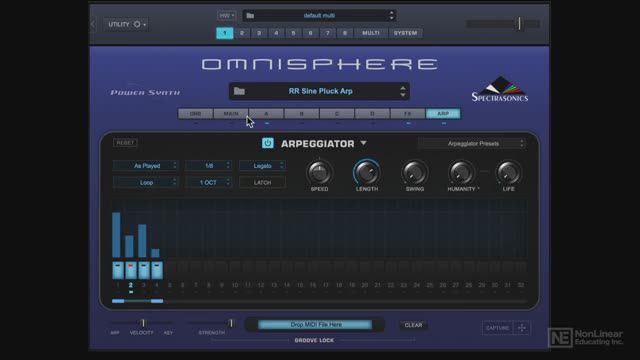This screenshot has height=360, width=640.
Task: Click the left collapse arrow beside Utility
Action: click(x=93, y=24)
